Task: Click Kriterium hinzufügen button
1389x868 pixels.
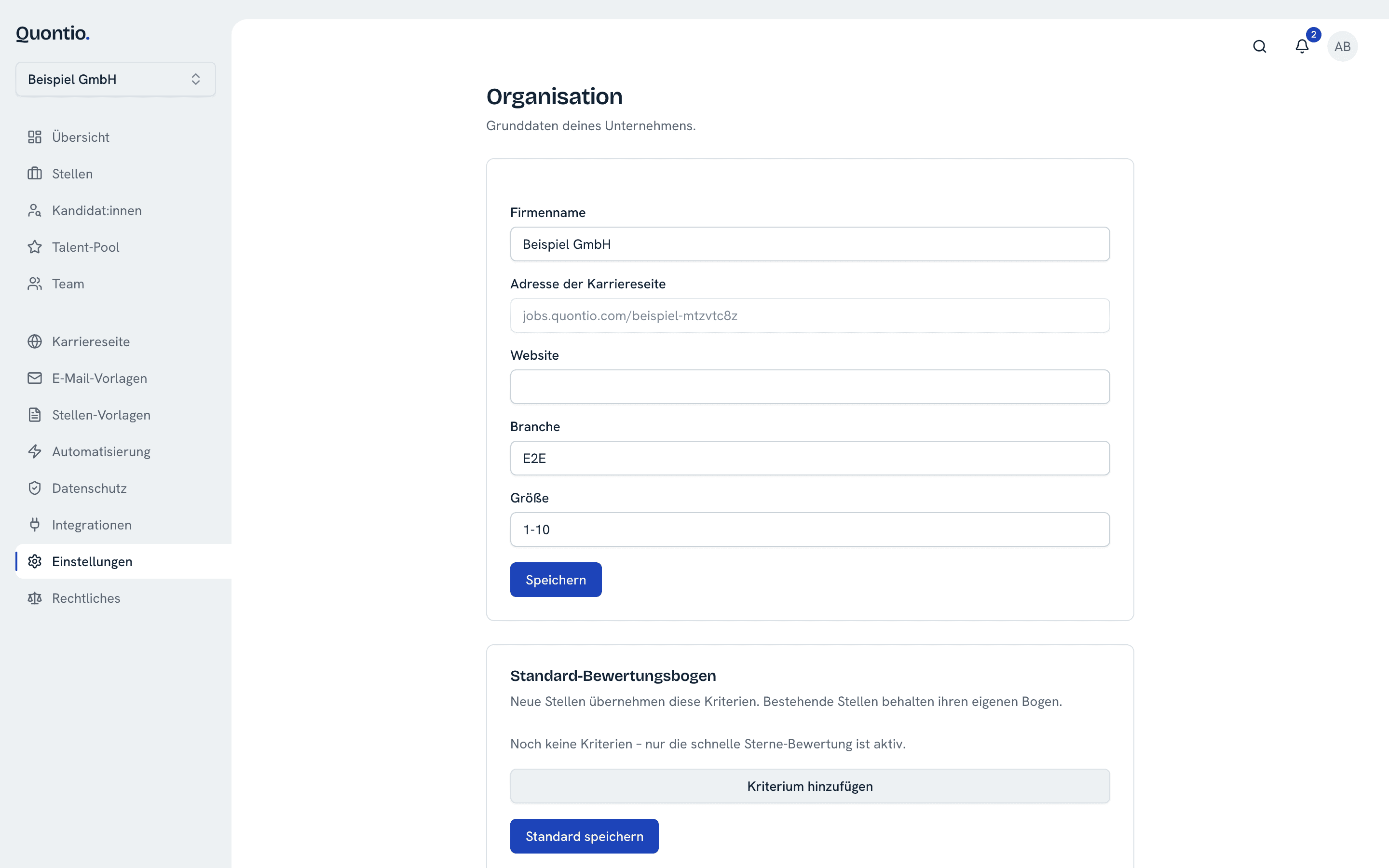Action: coord(810,787)
